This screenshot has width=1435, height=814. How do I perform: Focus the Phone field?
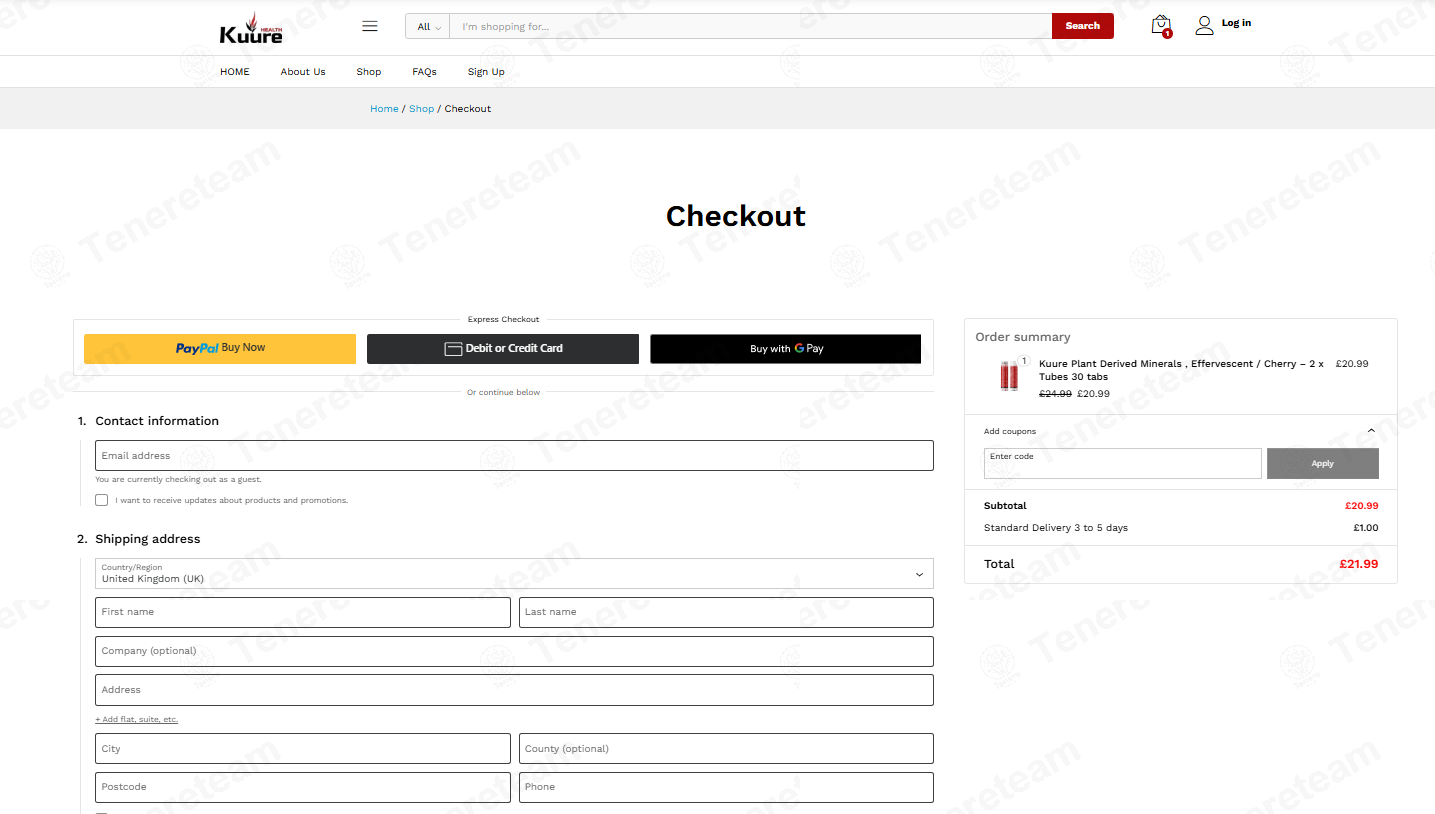726,787
